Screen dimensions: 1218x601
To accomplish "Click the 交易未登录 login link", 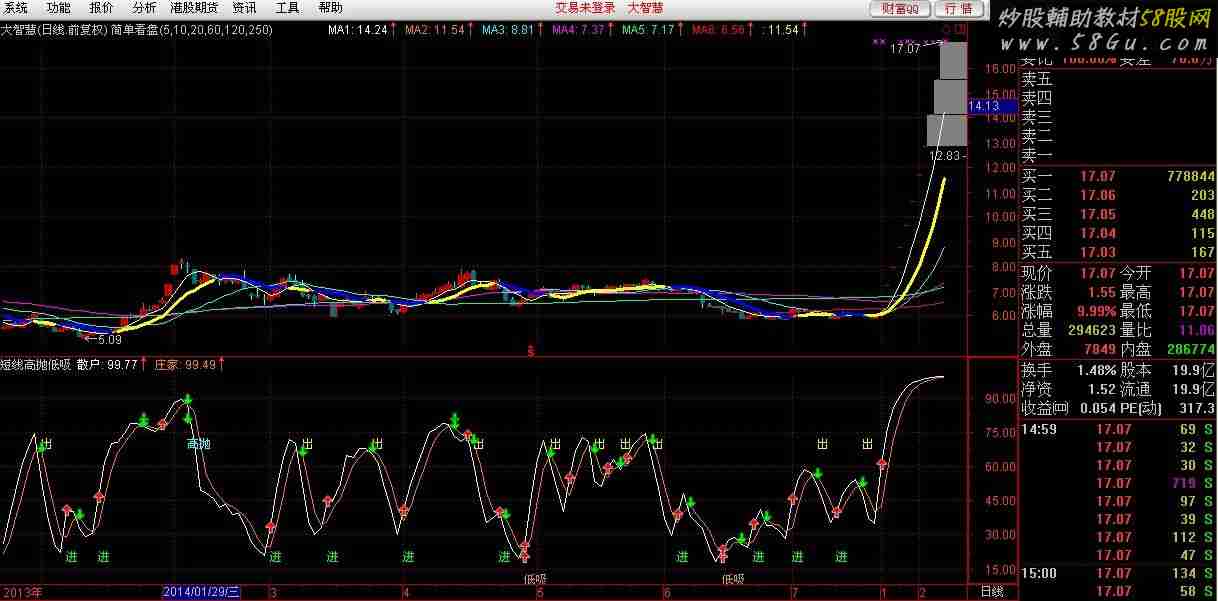I will point(586,8).
